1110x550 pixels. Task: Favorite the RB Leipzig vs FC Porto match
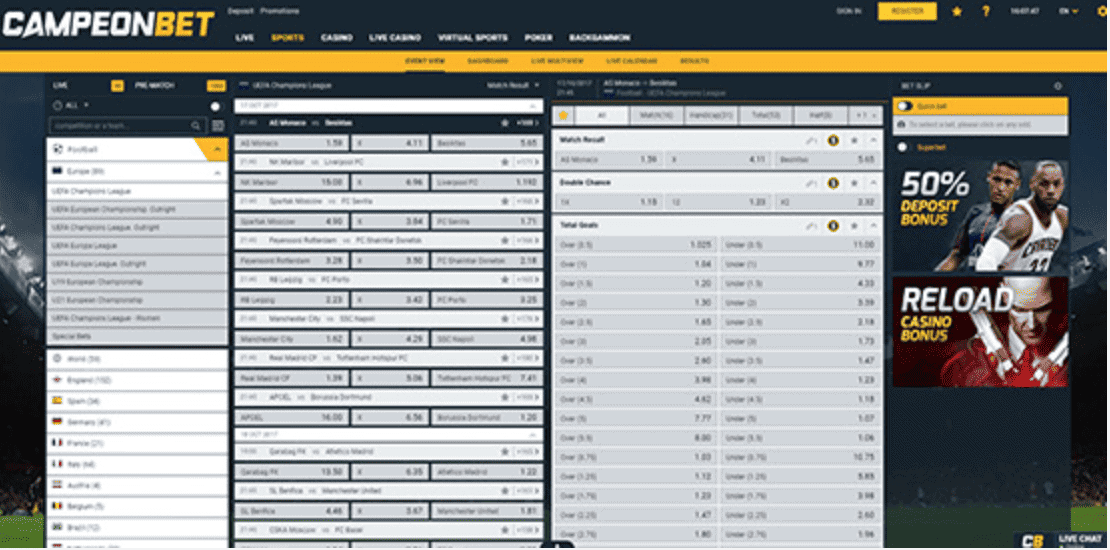pyautogui.click(x=505, y=280)
